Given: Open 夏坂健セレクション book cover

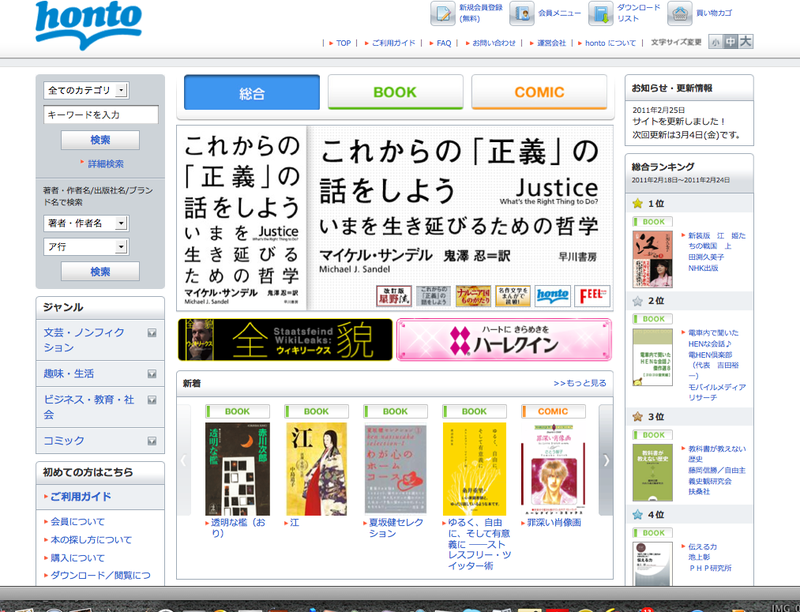Looking at the screenshot, I should (395, 469).
